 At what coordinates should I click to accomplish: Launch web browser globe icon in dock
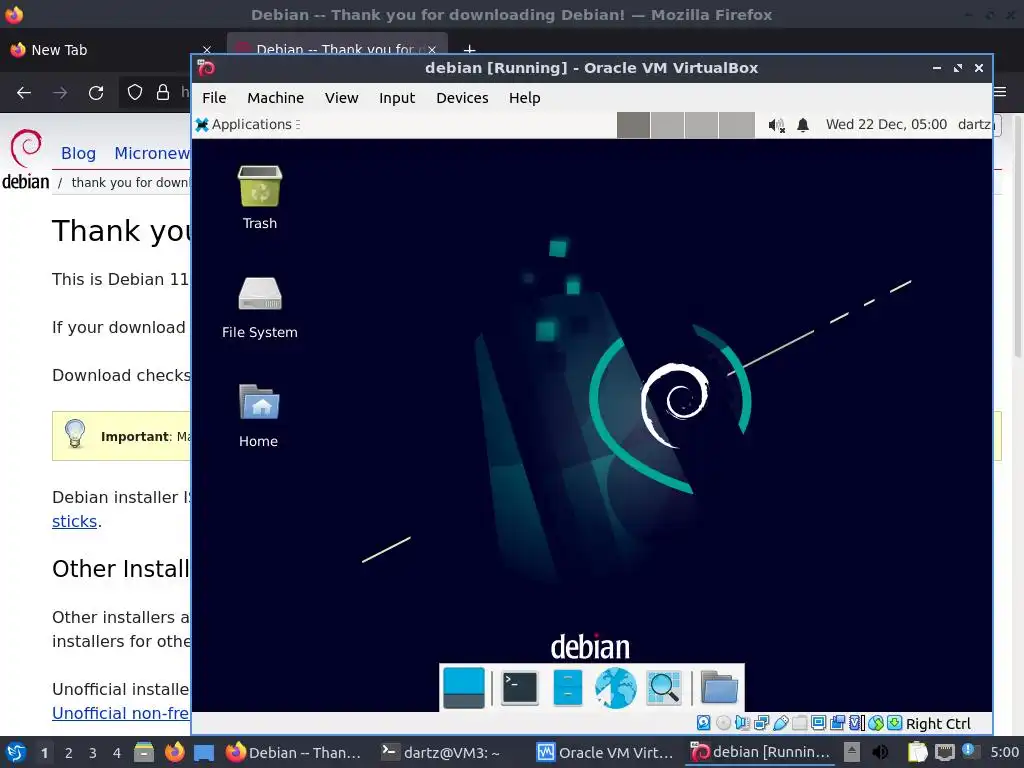pyautogui.click(x=615, y=688)
